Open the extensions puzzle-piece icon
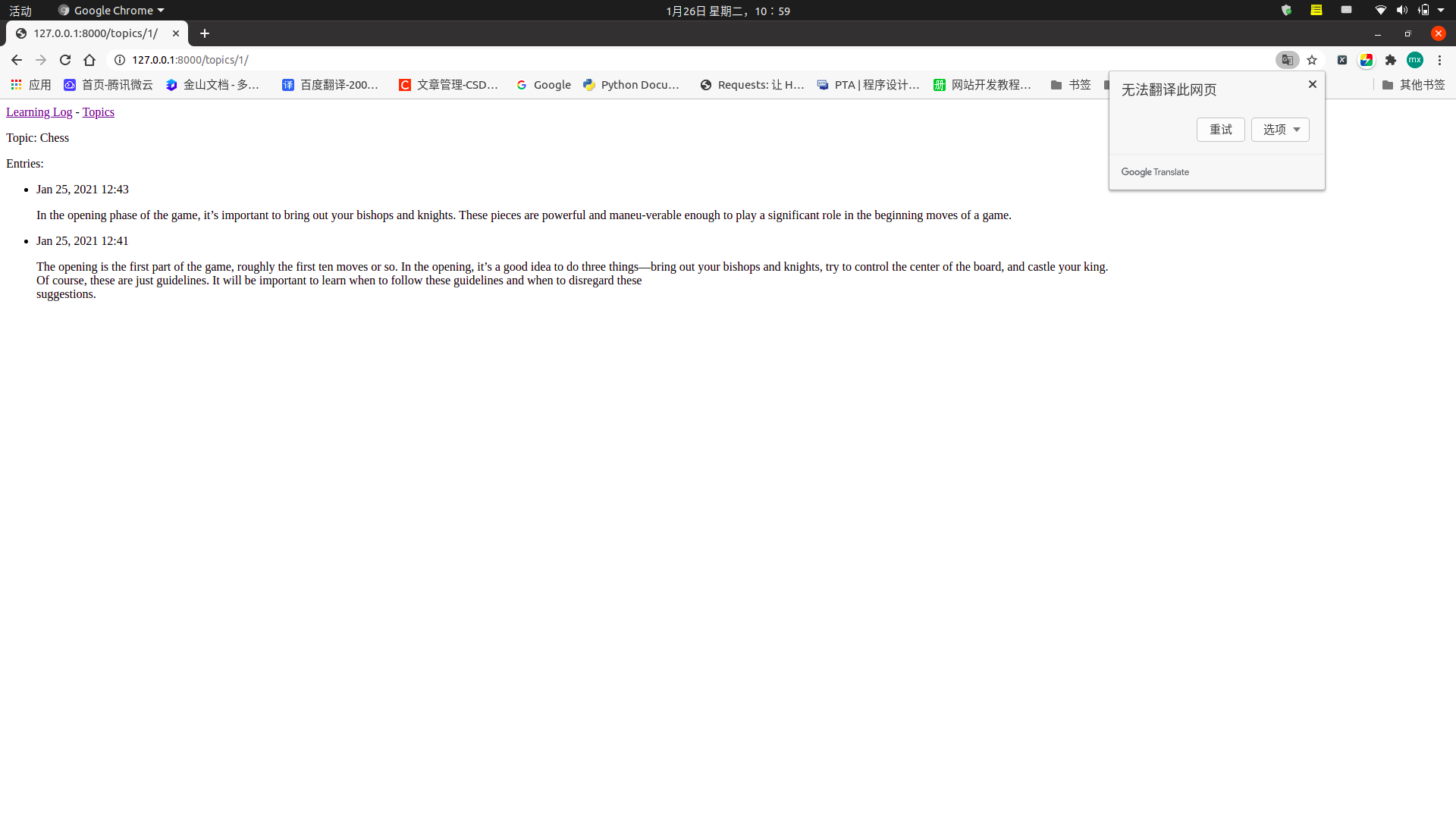This screenshot has width=1456, height=819. pos(1391,60)
